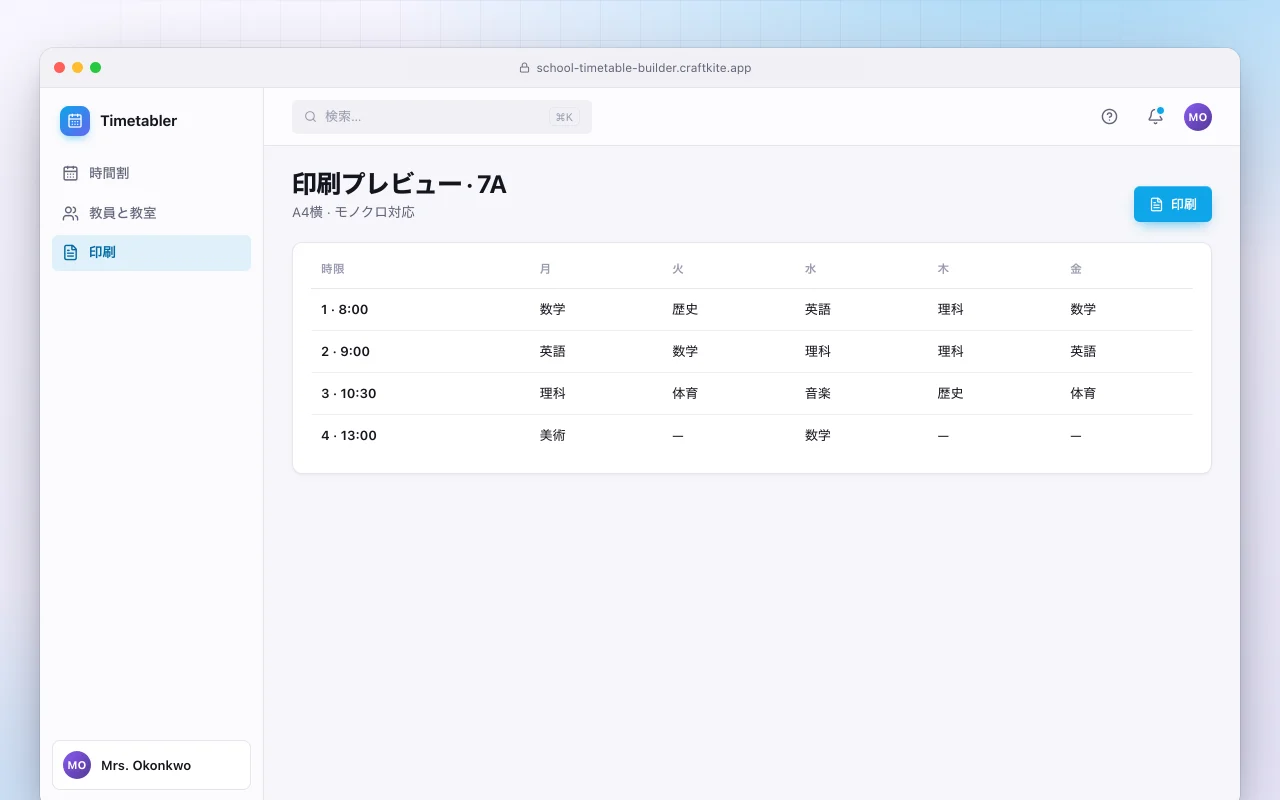Open the help question-mark icon

[x=1109, y=117]
